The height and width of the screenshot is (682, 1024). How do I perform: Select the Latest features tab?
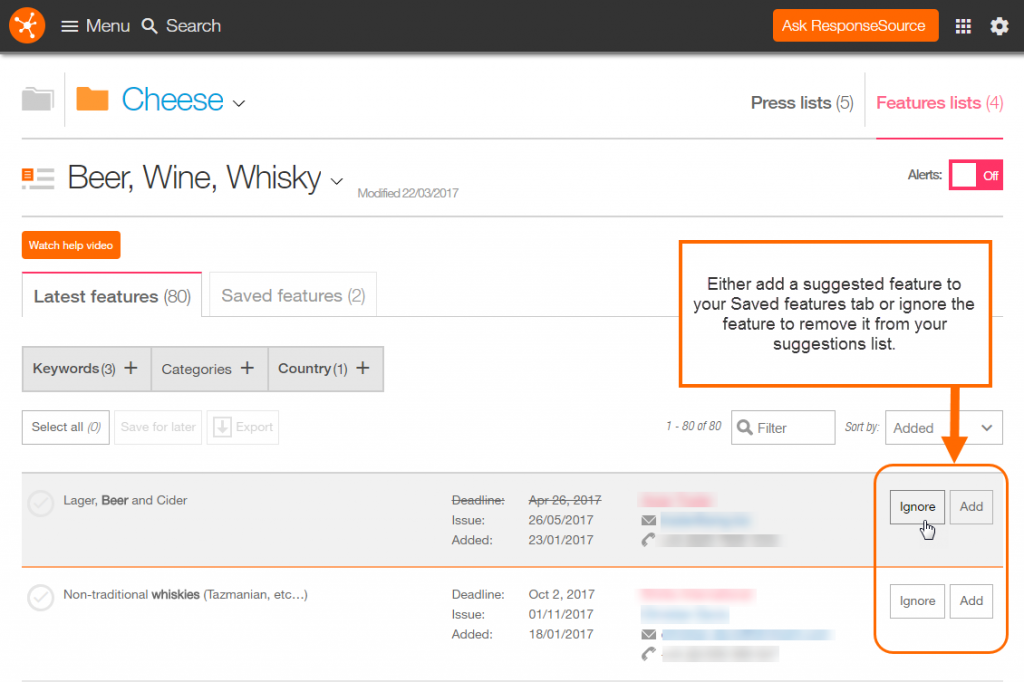tap(112, 296)
